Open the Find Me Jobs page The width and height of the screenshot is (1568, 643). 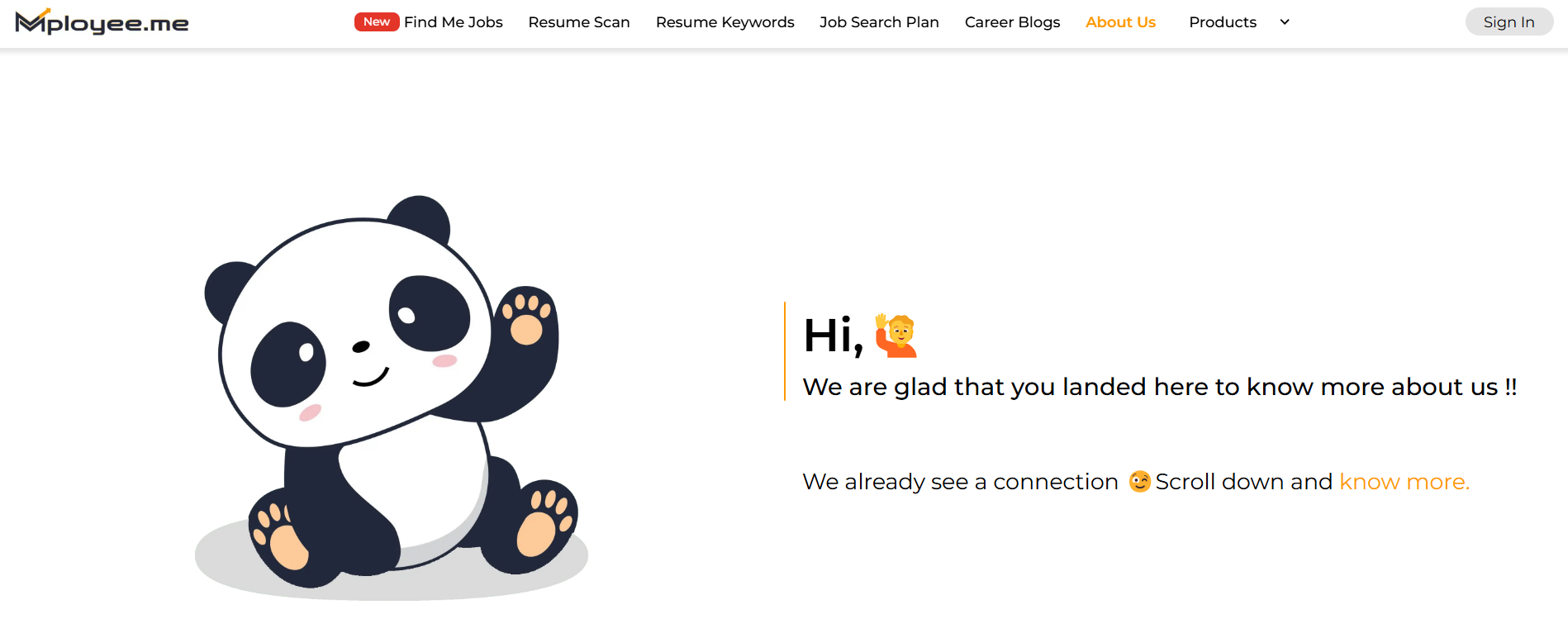(x=454, y=22)
